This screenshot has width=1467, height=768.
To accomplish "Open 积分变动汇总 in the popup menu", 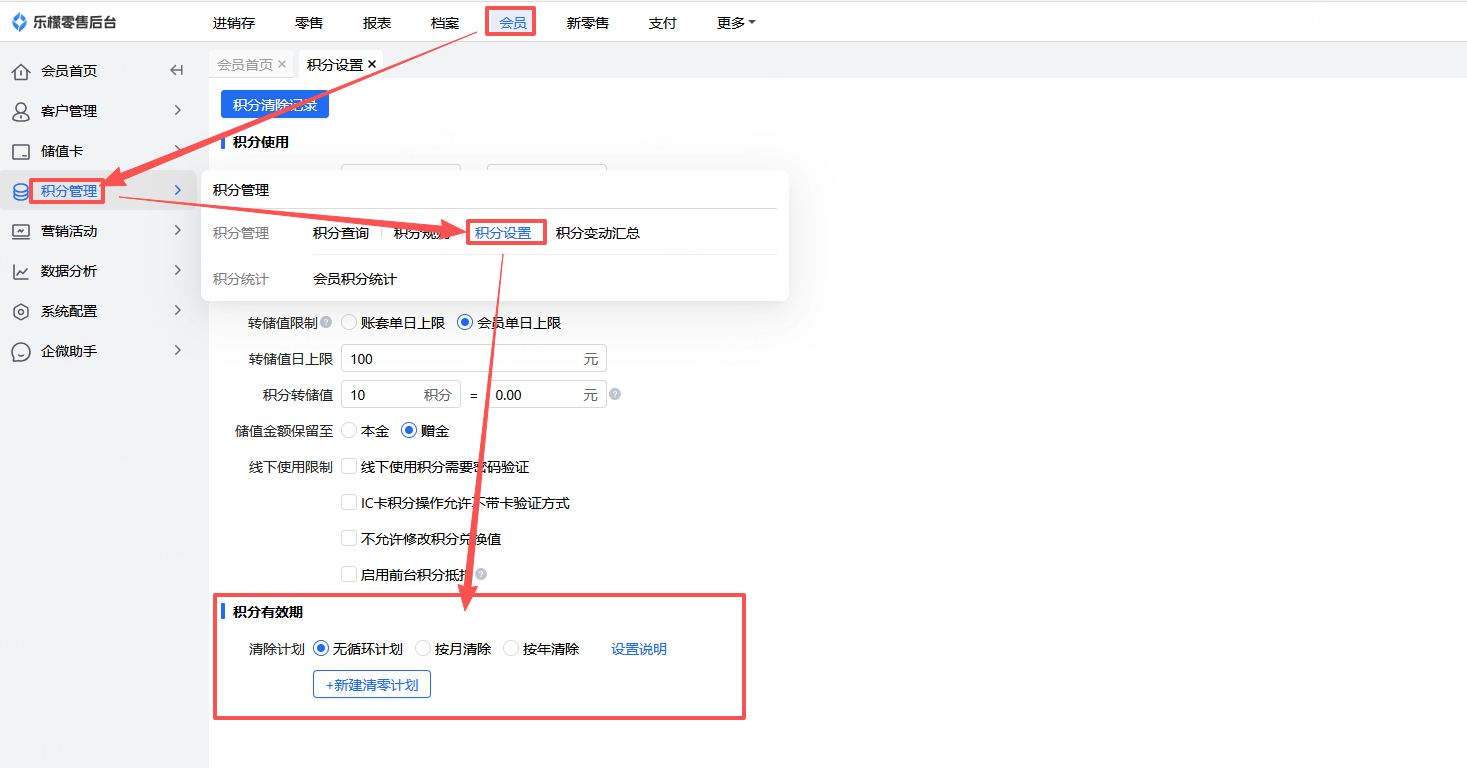I will pyautogui.click(x=598, y=233).
